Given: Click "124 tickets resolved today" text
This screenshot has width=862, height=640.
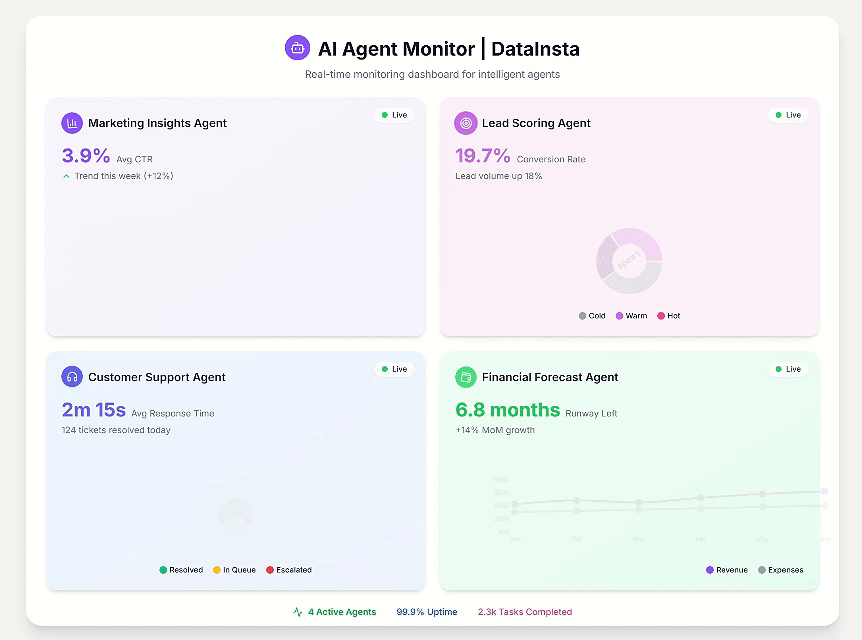Looking at the screenshot, I should [x=116, y=430].
